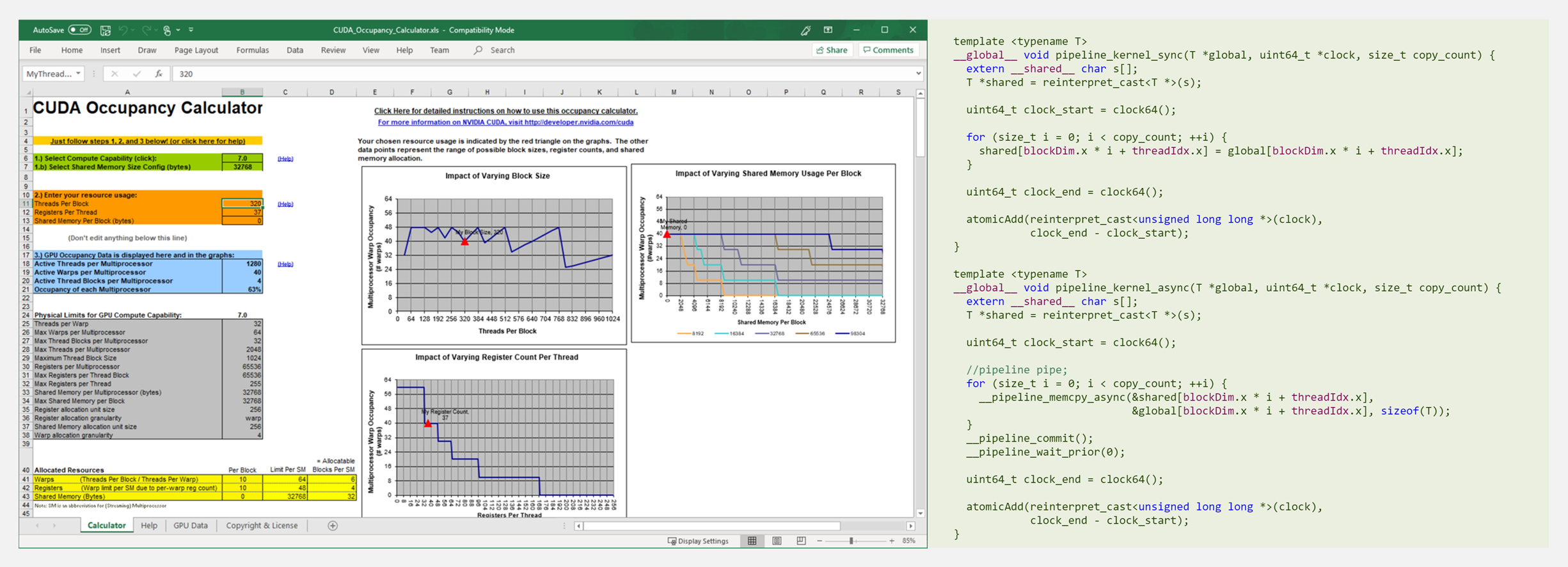
Task: Switch to the Calculator sheet tab
Action: pyautogui.click(x=106, y=525)
